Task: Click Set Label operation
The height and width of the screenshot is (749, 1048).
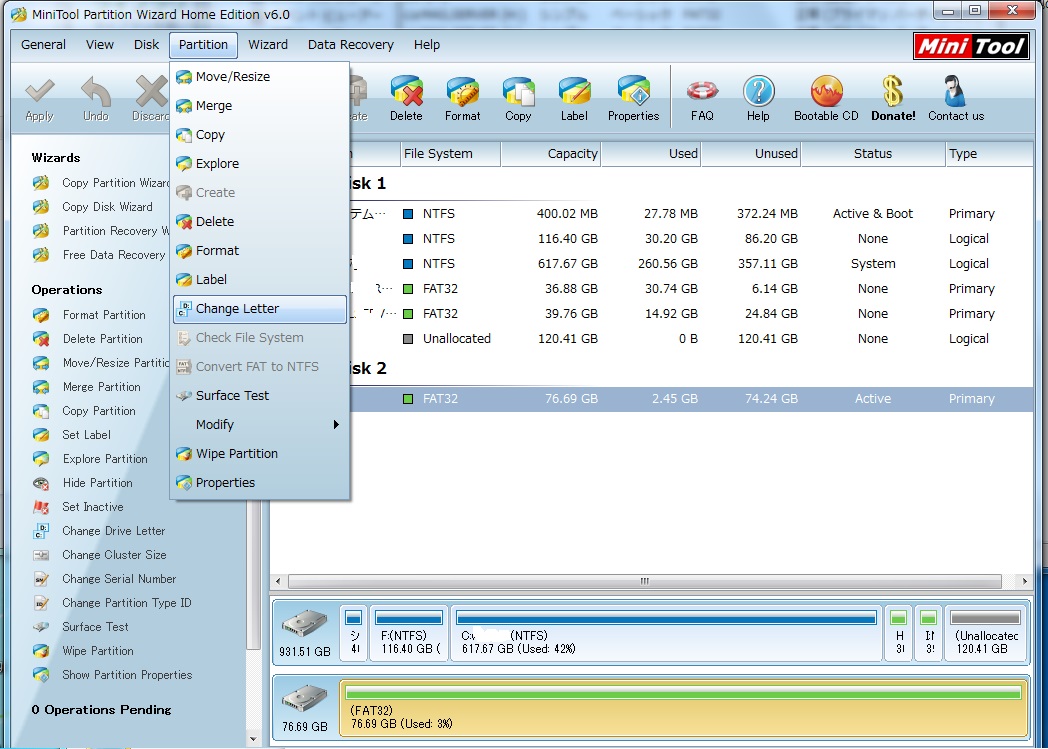Action: click(x=86, y=435)
